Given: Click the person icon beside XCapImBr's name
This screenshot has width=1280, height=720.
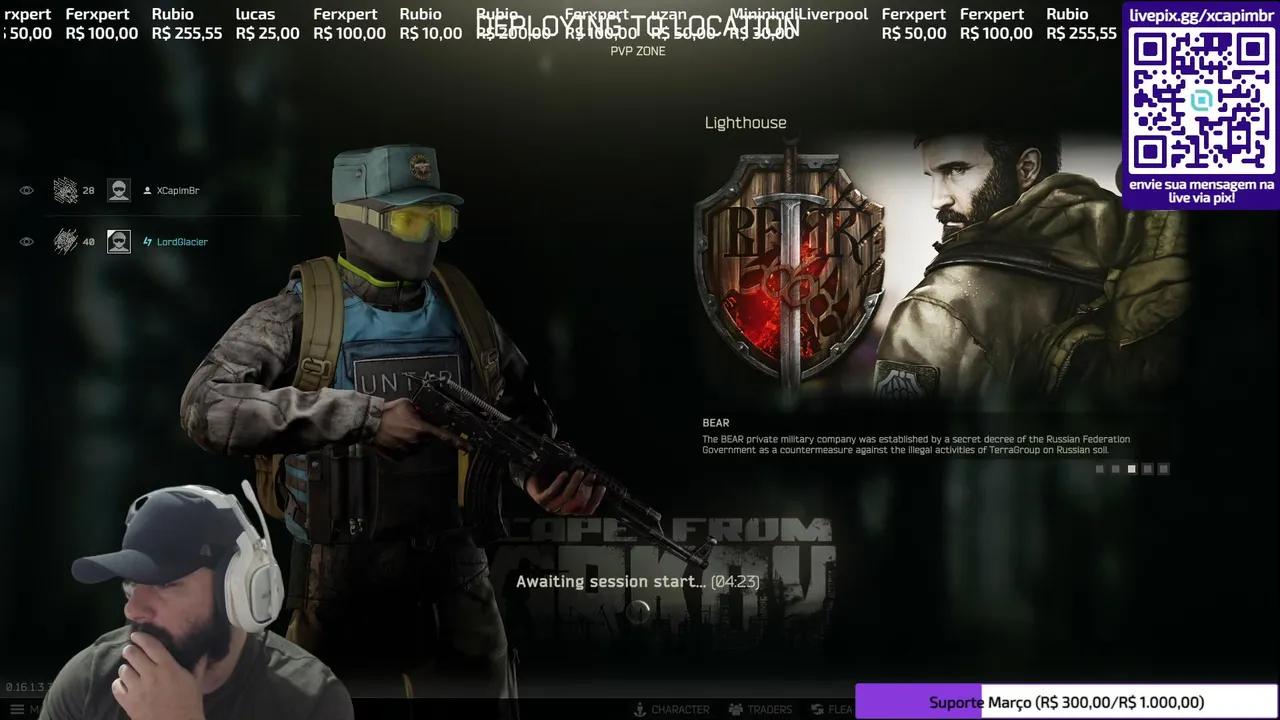Looking at the screenshot, I should pyautogui.click(x=147, y=190).
